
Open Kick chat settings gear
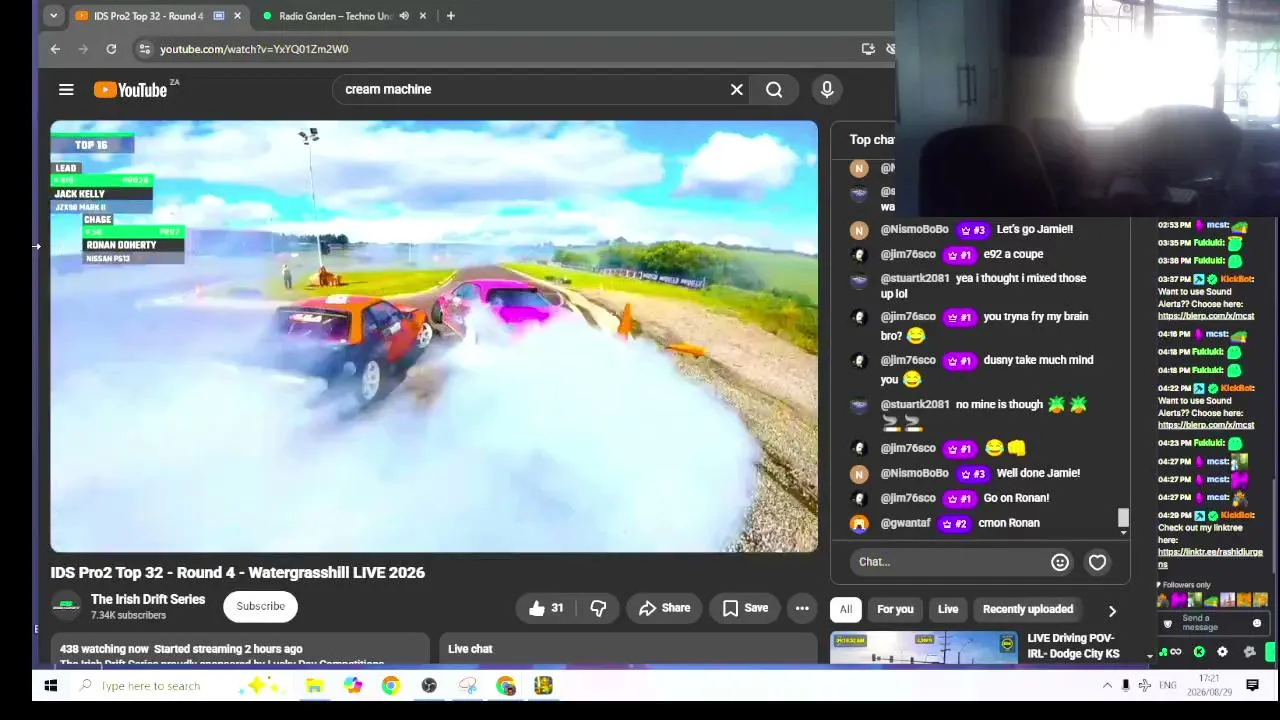(1222, 652)
